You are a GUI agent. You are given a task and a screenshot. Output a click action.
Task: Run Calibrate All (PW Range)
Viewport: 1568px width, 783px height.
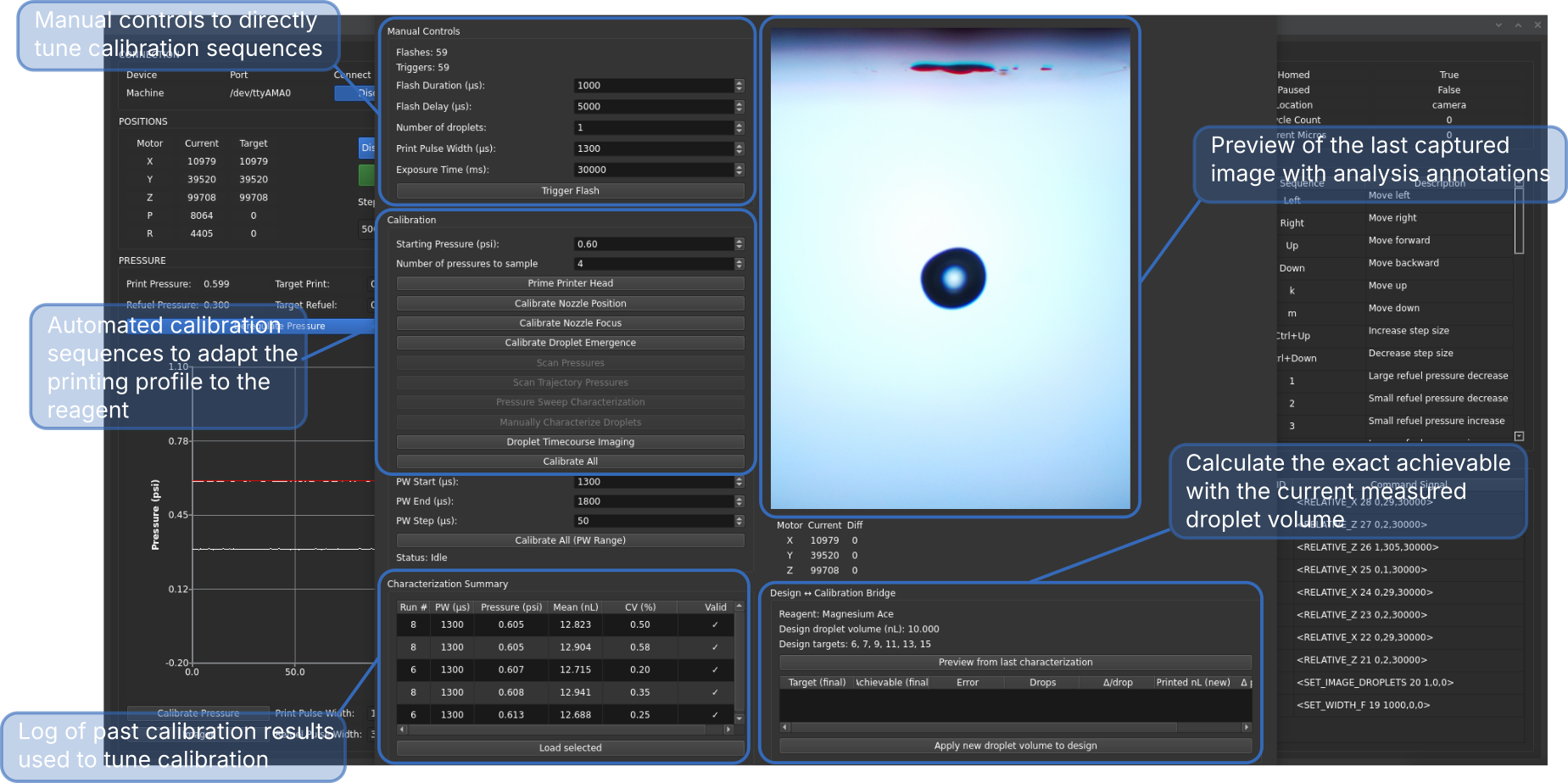[569, 540]
